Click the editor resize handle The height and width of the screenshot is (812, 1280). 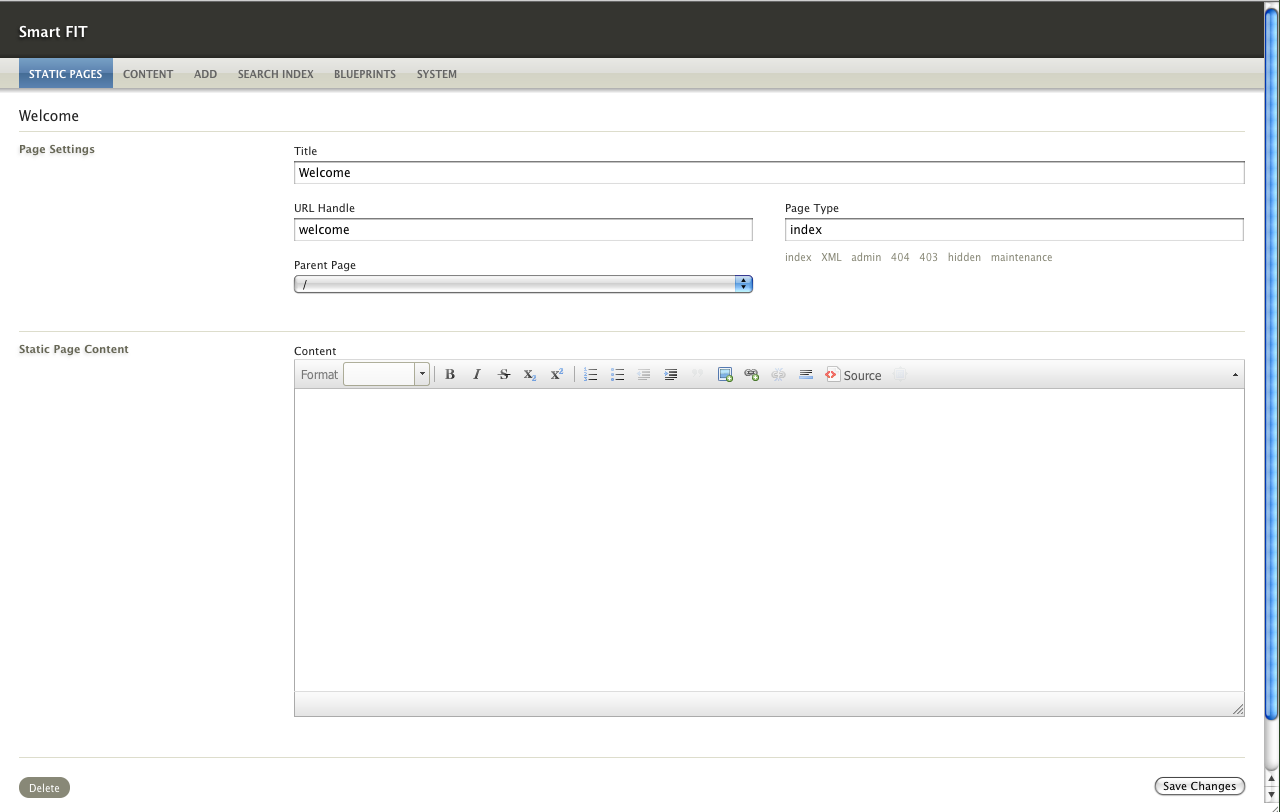click(x=1238, y=709)
